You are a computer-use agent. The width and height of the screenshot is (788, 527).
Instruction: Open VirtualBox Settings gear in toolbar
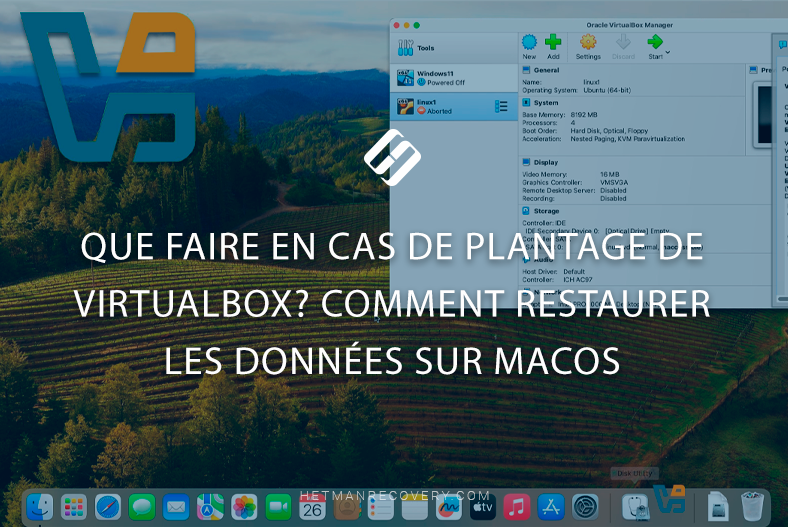point(588,46)
